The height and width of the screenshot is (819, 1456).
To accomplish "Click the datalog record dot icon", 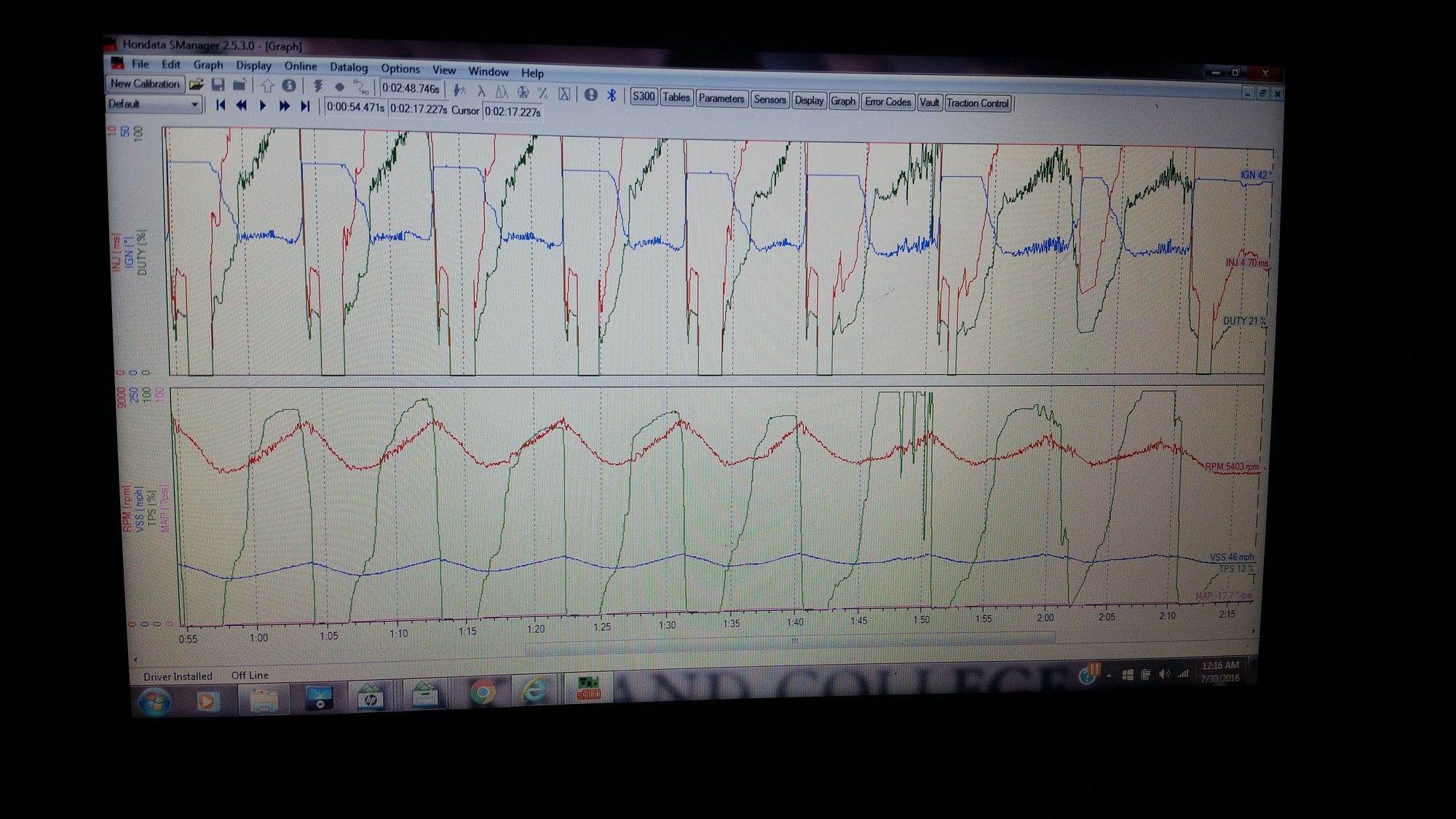I will click(x=339, y=87).
